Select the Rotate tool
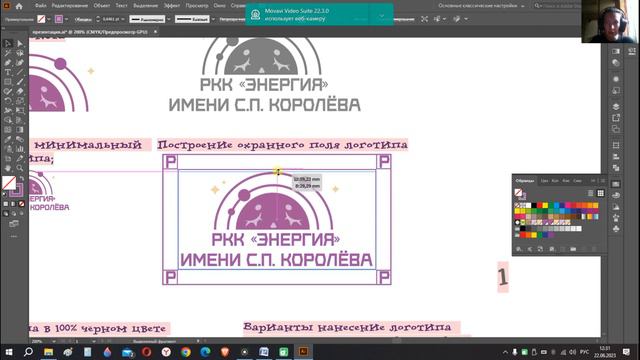The height and width of the screenshot is (360, 640). [x=8, y=101]
